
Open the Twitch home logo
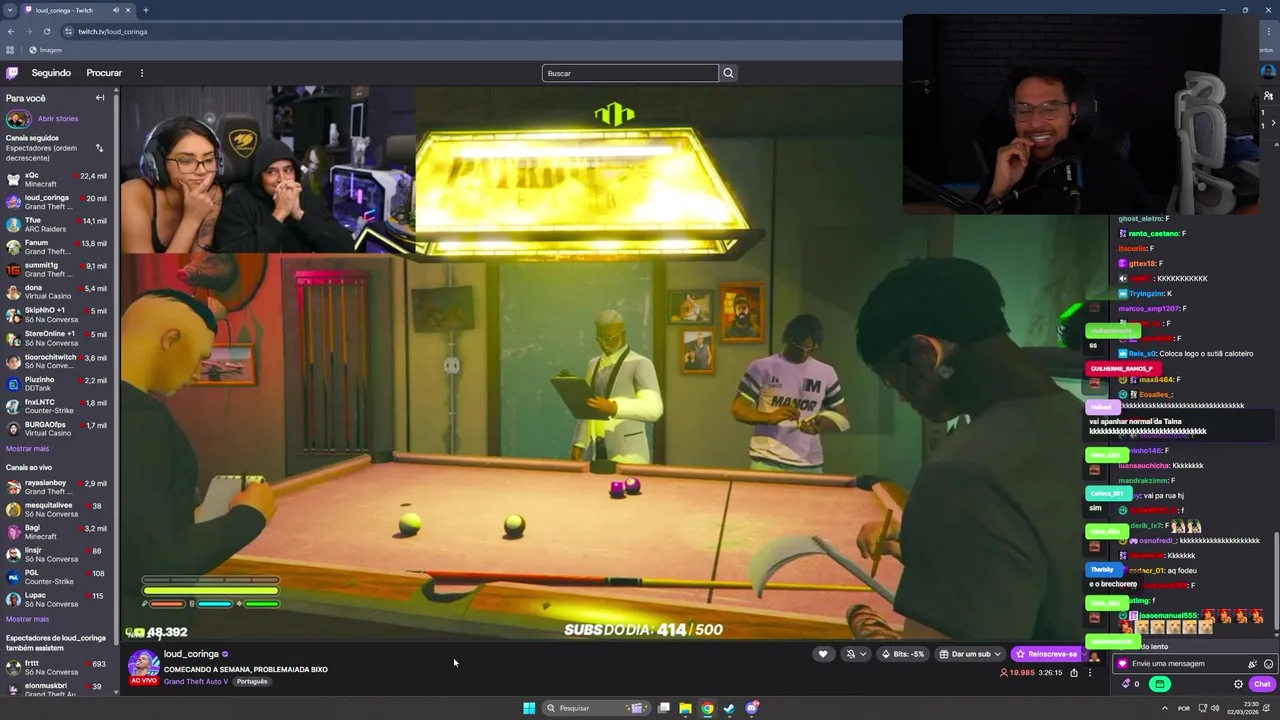pyautogui.click(x=12, y=73)
